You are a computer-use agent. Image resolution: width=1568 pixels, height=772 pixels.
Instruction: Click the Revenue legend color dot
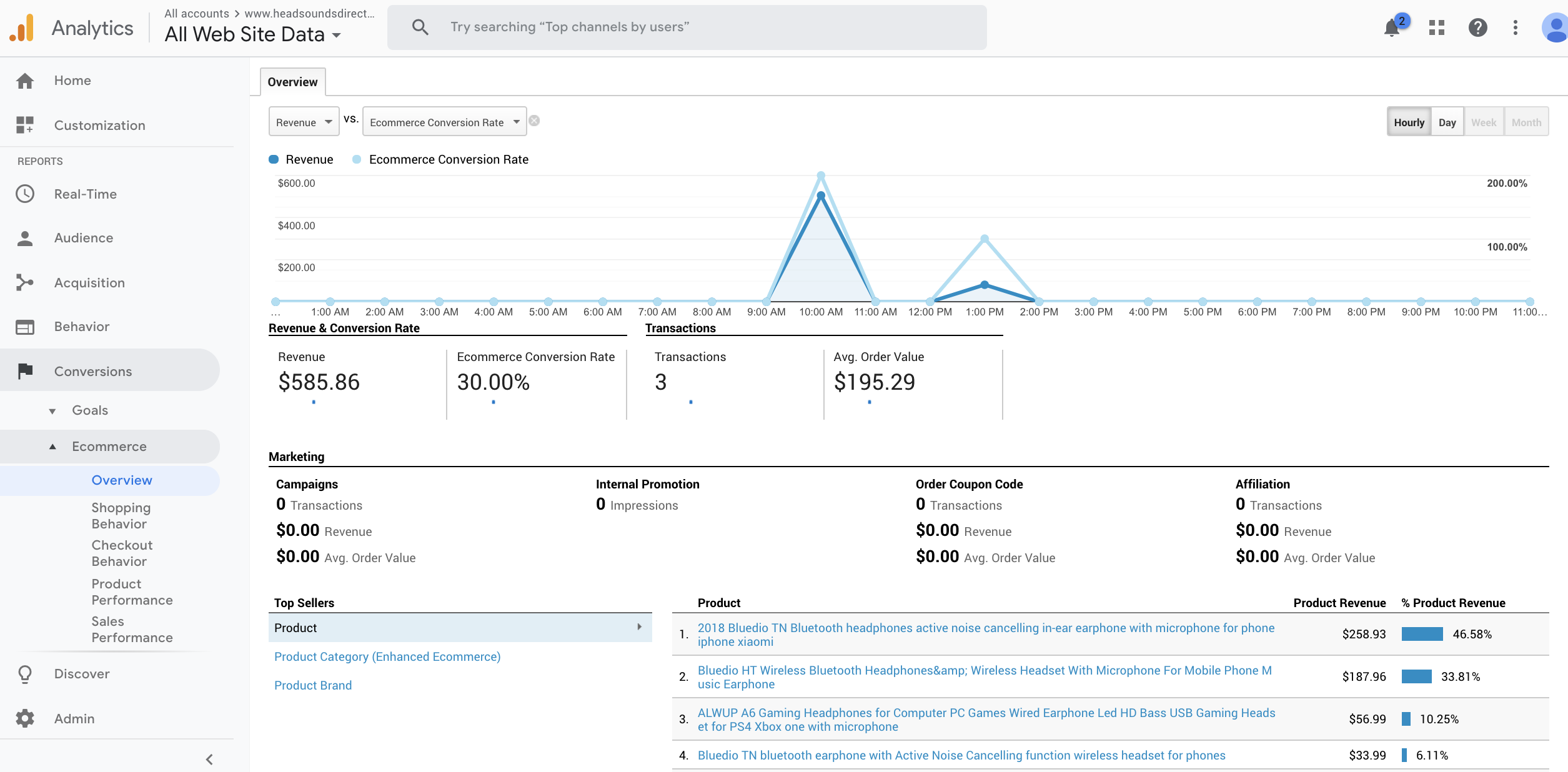click(x=273, y=159)
